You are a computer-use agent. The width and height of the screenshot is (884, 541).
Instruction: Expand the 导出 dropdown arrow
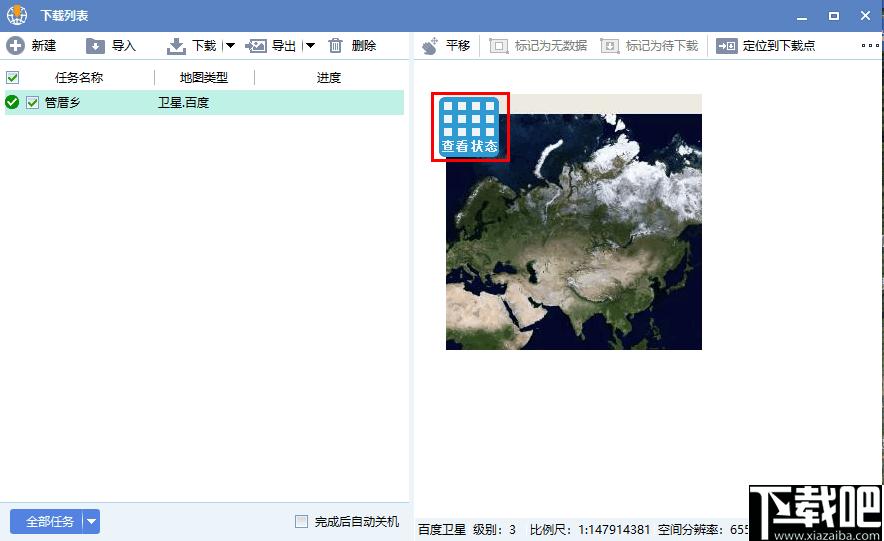309,46
